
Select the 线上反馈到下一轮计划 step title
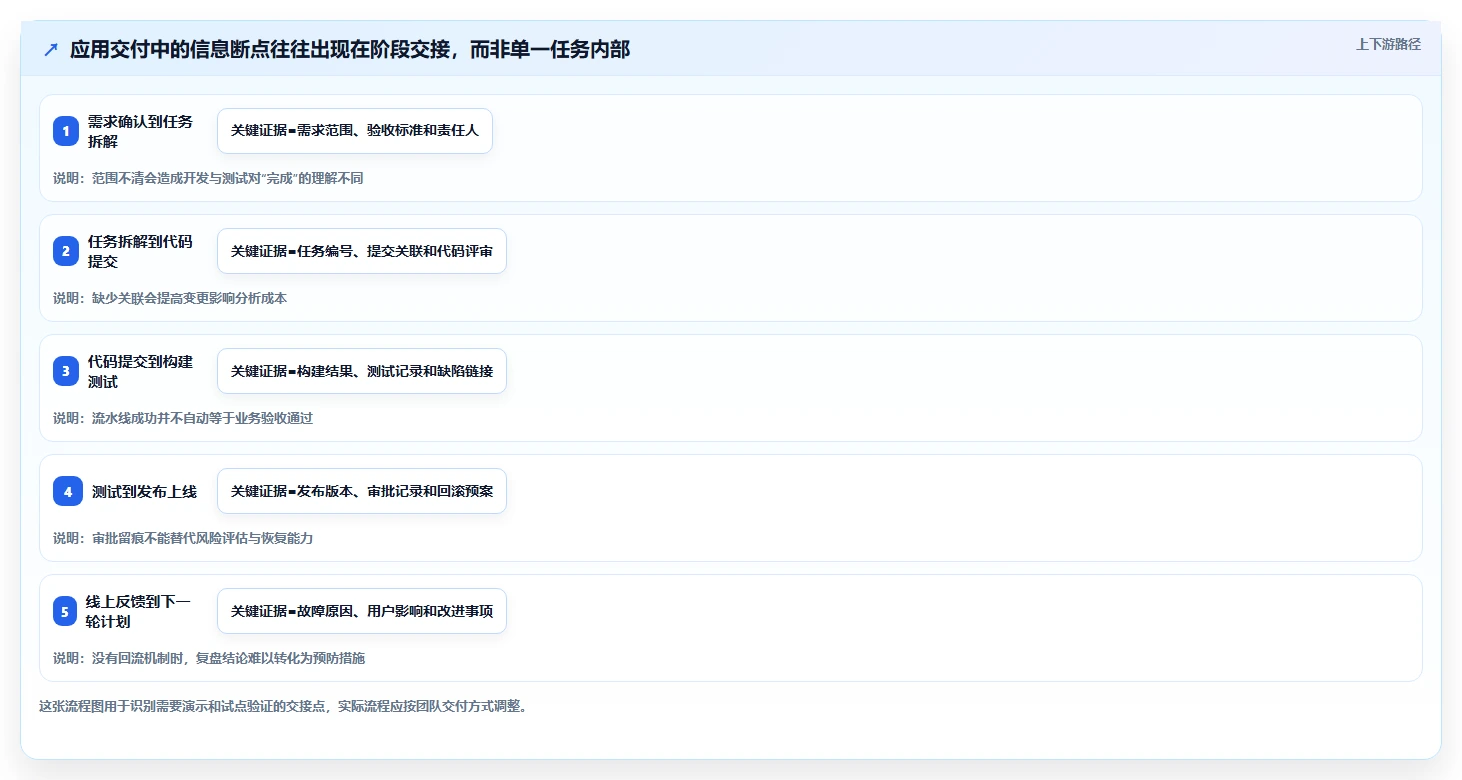click(139, 611)
